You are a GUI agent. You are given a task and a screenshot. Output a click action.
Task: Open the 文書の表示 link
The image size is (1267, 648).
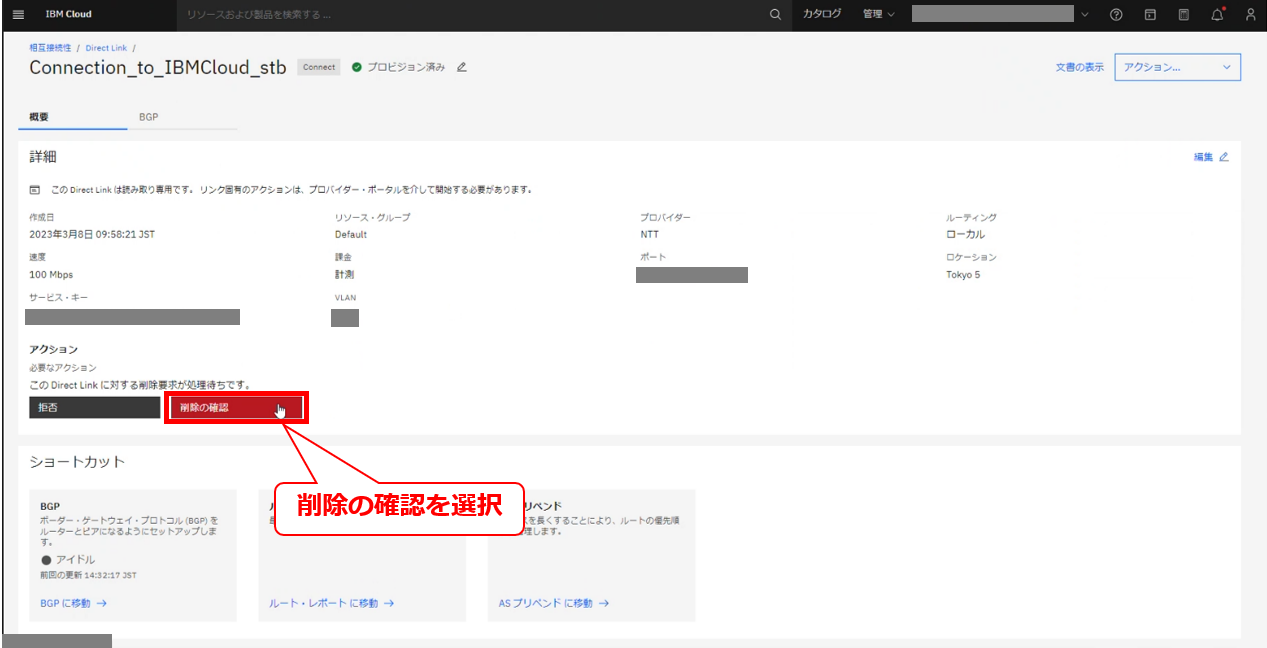click(x=1079, y=67)
